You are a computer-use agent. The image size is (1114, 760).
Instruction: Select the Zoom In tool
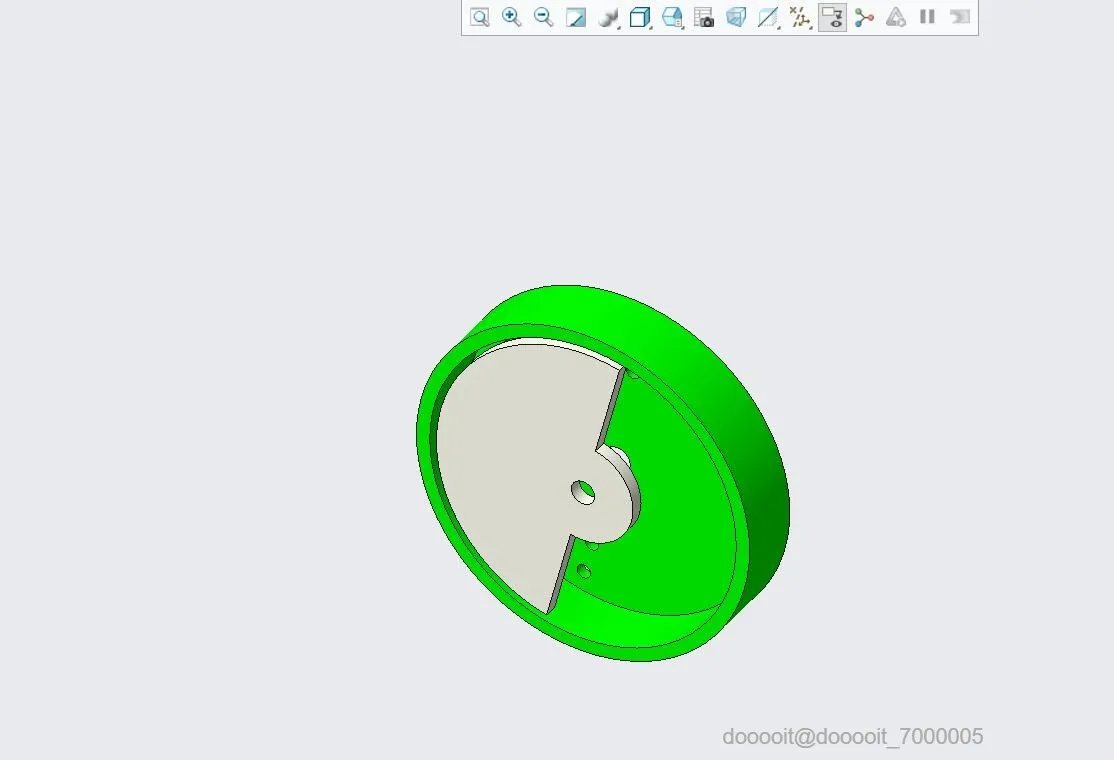[x=512, y=17]
